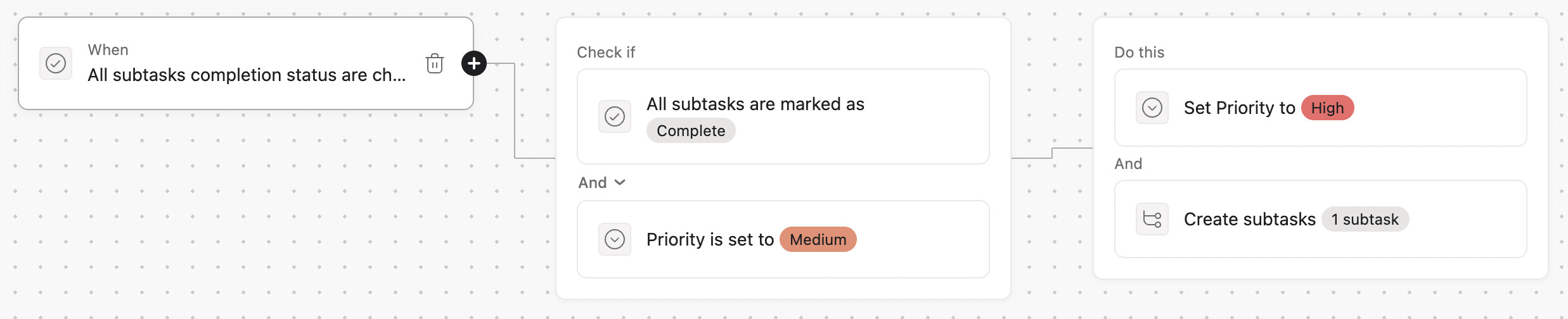Open the Priority is set to condition
This screenshot has width=1568, height=319.
point(783,239)
